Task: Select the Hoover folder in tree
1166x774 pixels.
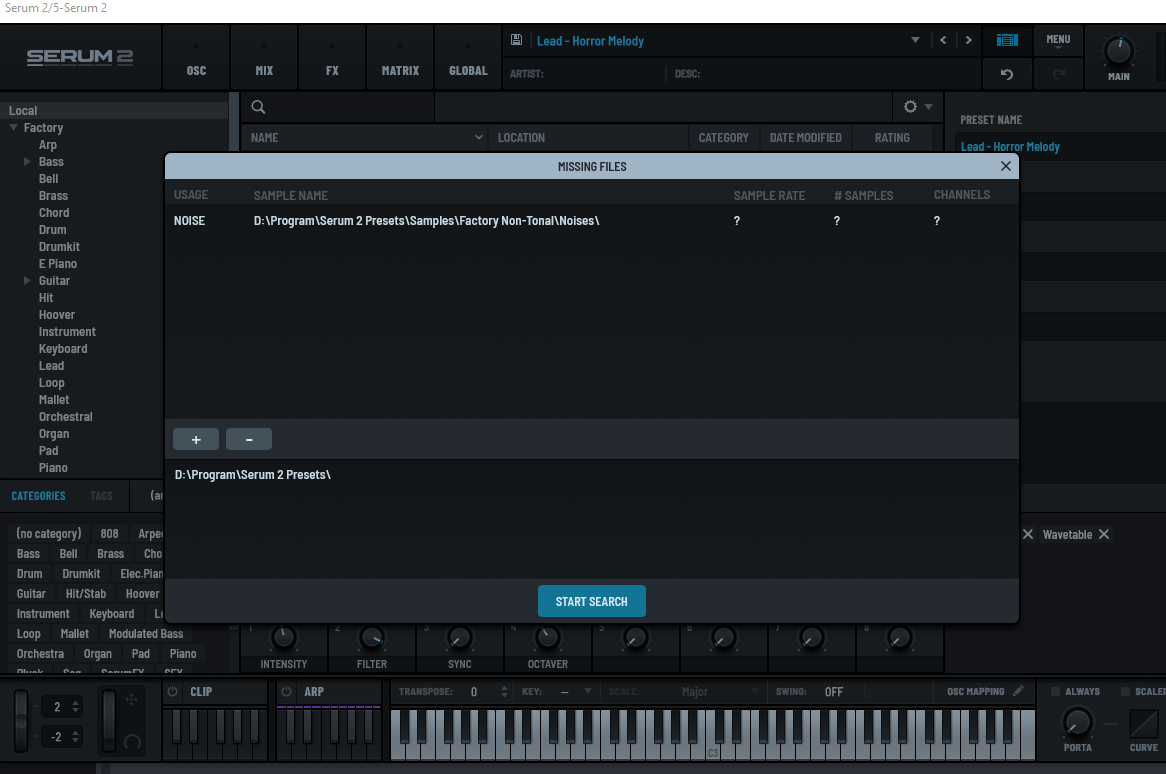Action: coord(57,315)
